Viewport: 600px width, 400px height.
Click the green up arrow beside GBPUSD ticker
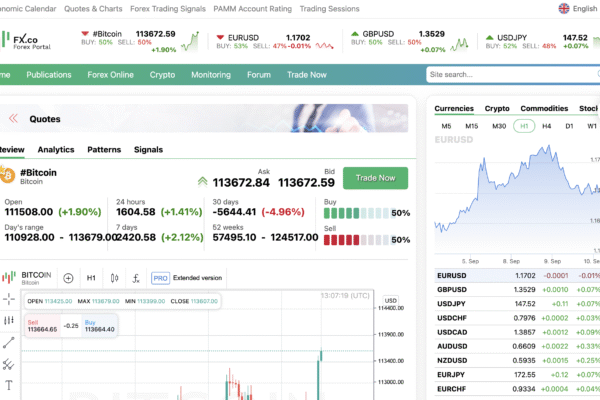[355, 34]
